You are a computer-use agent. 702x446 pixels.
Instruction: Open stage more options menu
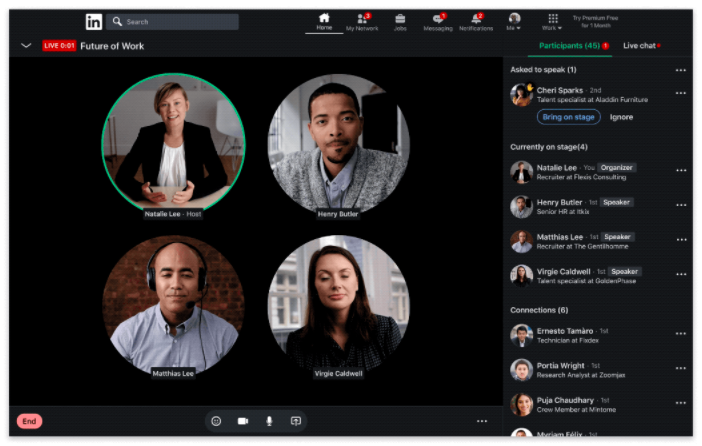click(x=482, y=421)
